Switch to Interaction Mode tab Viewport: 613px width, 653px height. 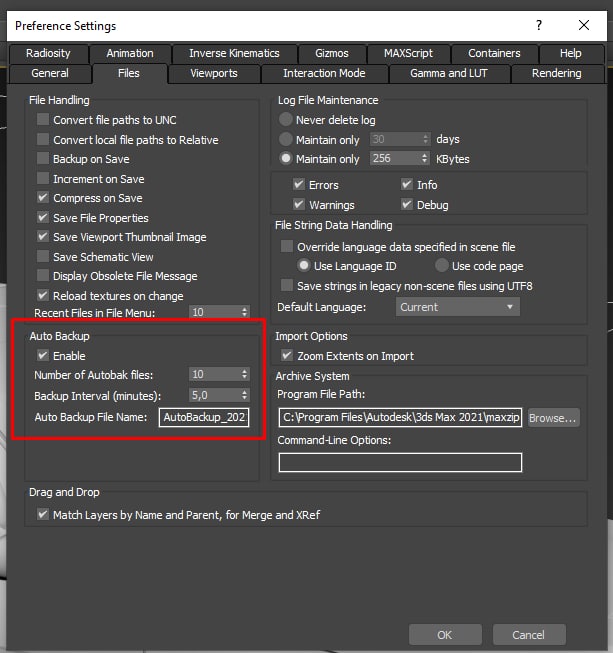coord(324,73)
